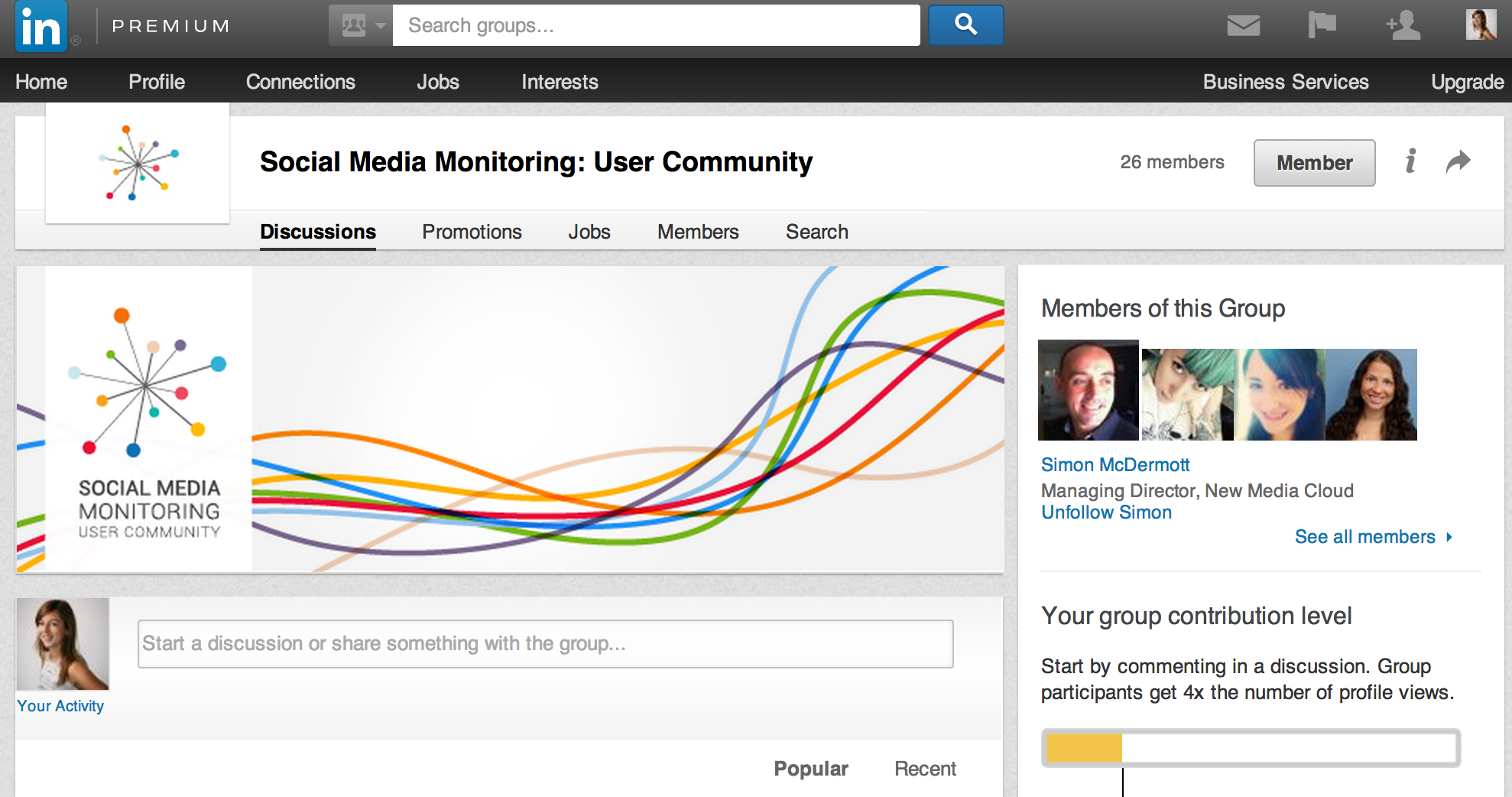Click the Start a discussion input field
This screenshot has width=1512, height=797.
click(545, 643)
